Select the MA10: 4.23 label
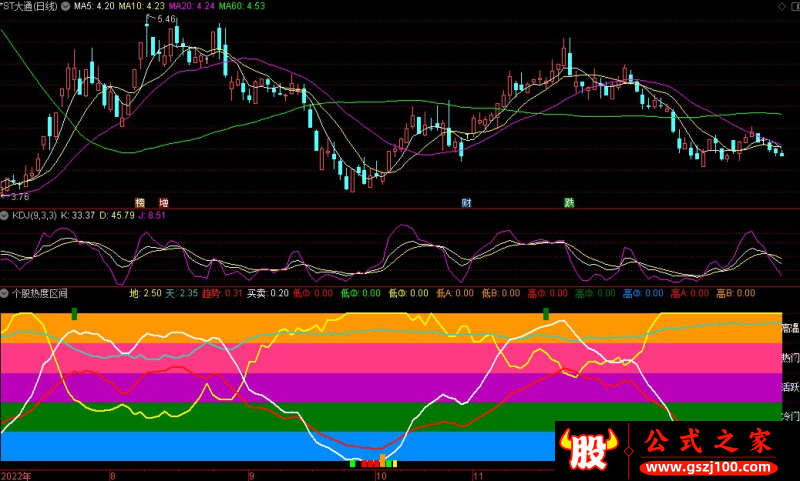The height and width of the screenshot is (481, 800). (141, 6)
